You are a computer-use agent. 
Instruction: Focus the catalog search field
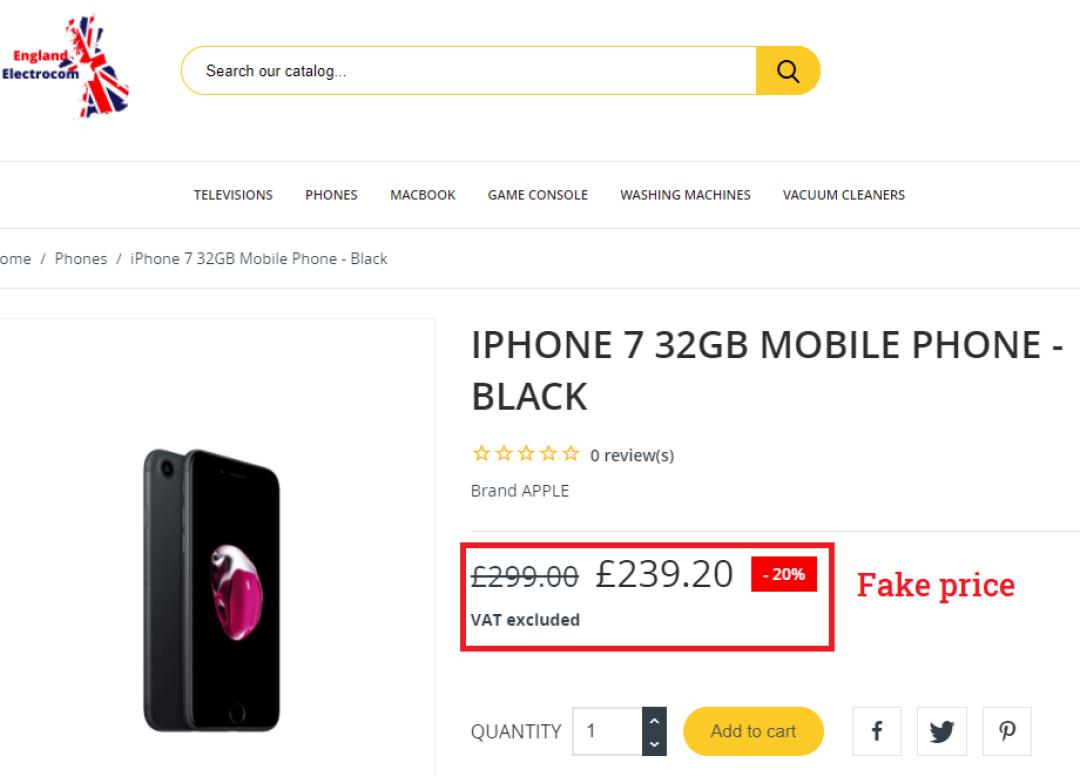pyautogui.click(x=470, y=71)
